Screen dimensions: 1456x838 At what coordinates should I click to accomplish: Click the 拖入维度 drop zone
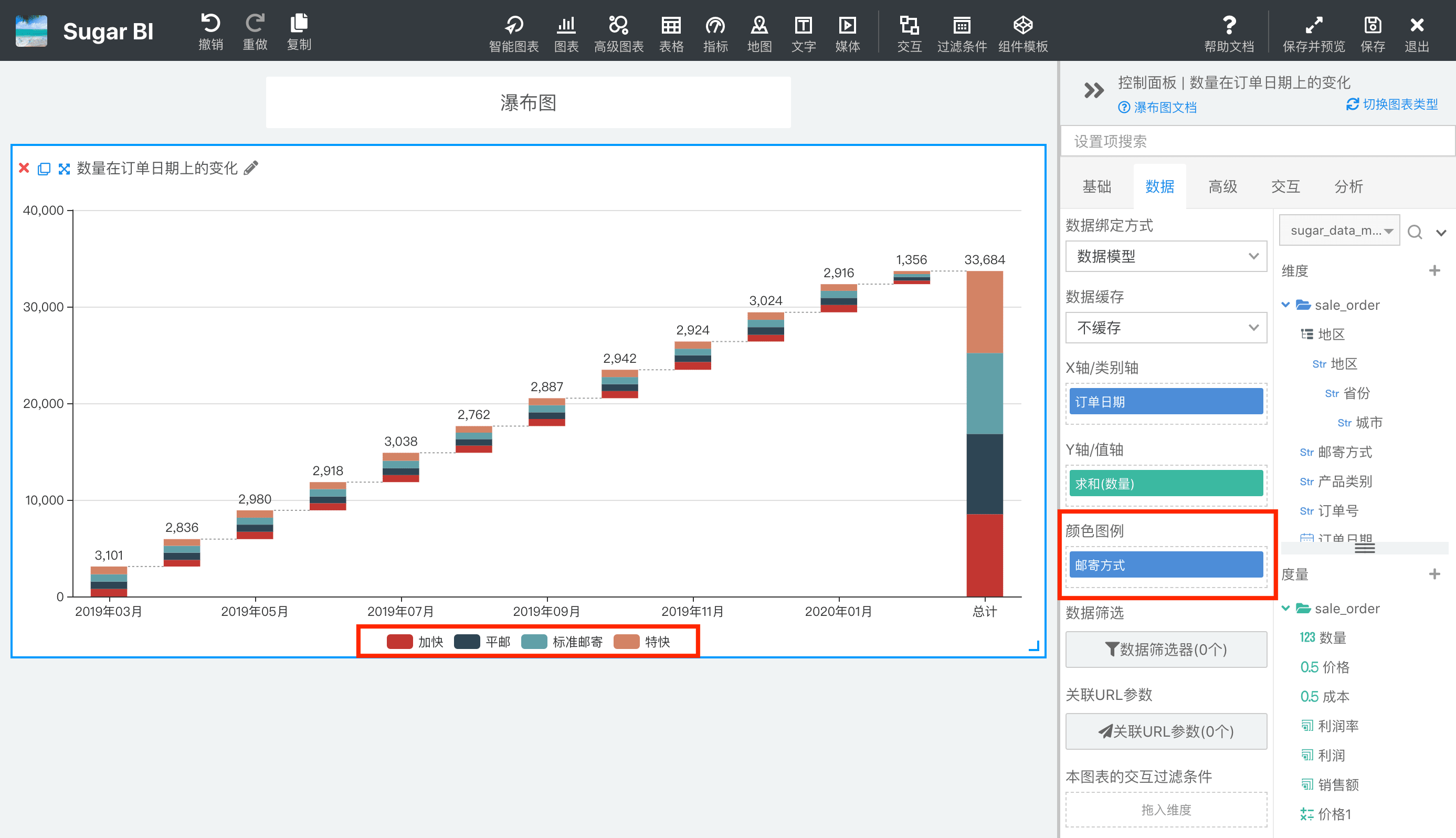(x=1166, y=809)
